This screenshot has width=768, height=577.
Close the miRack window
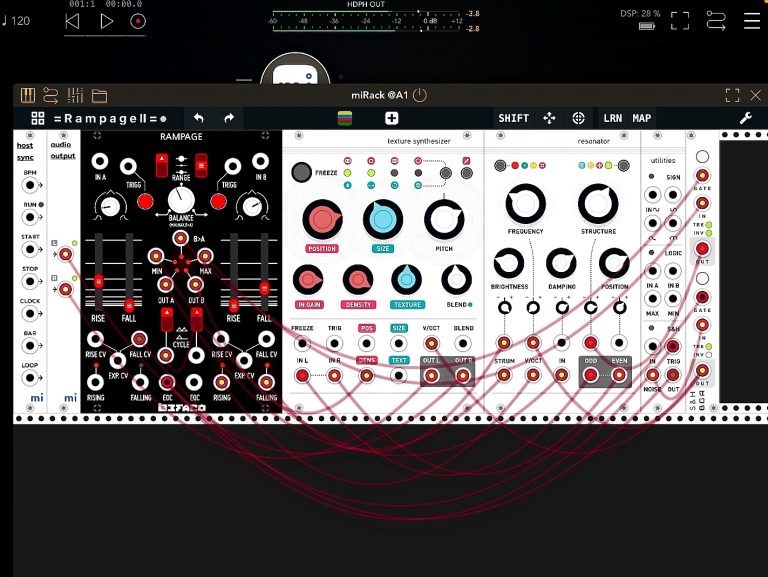pyautogui.click(x=756, y=95)
